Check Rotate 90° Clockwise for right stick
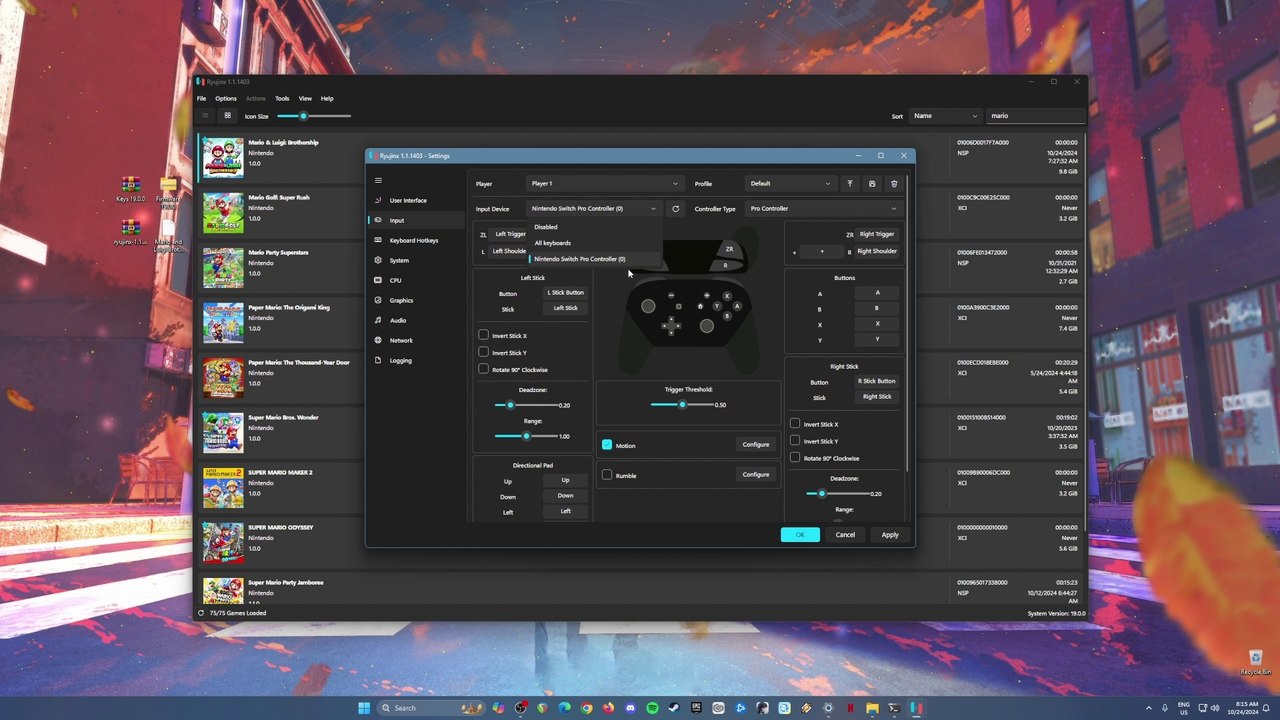 point(796,458)
